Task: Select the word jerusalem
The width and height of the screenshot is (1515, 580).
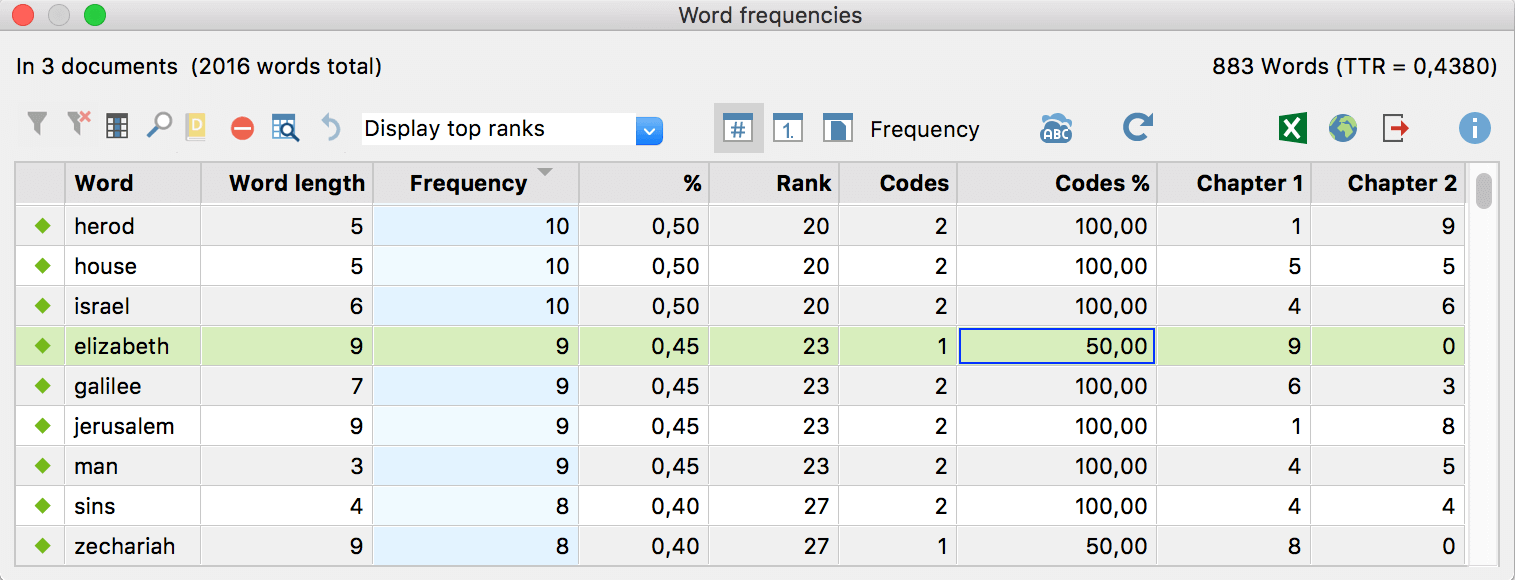Action: click(124, 426)
